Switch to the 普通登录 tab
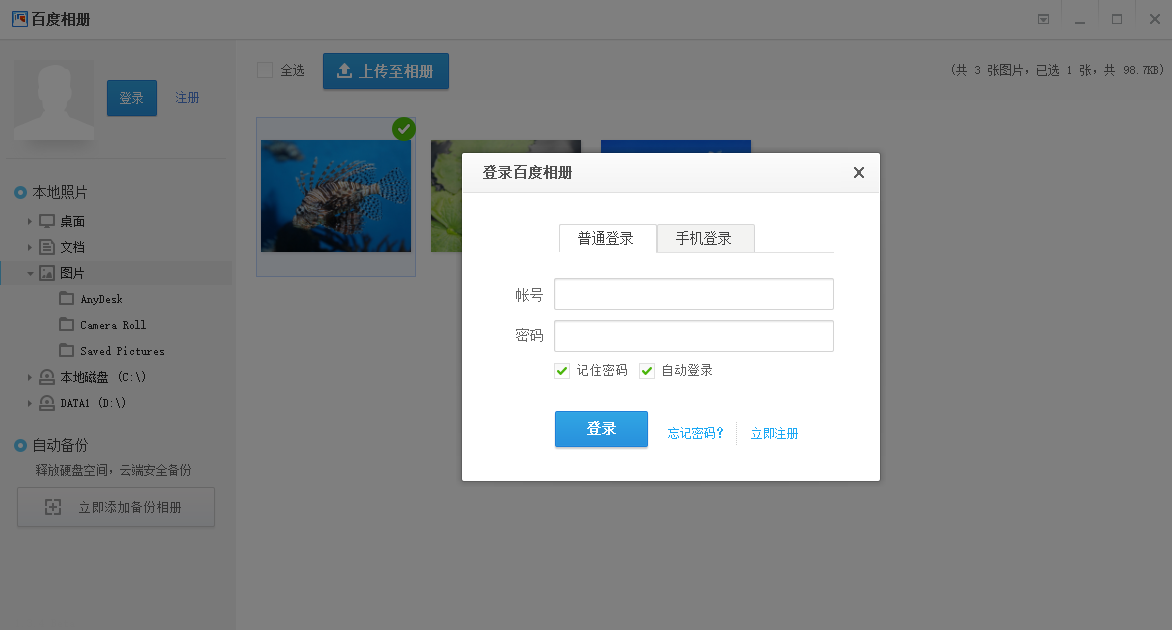Screen dimensions: 1172x630 pos(608,238)
